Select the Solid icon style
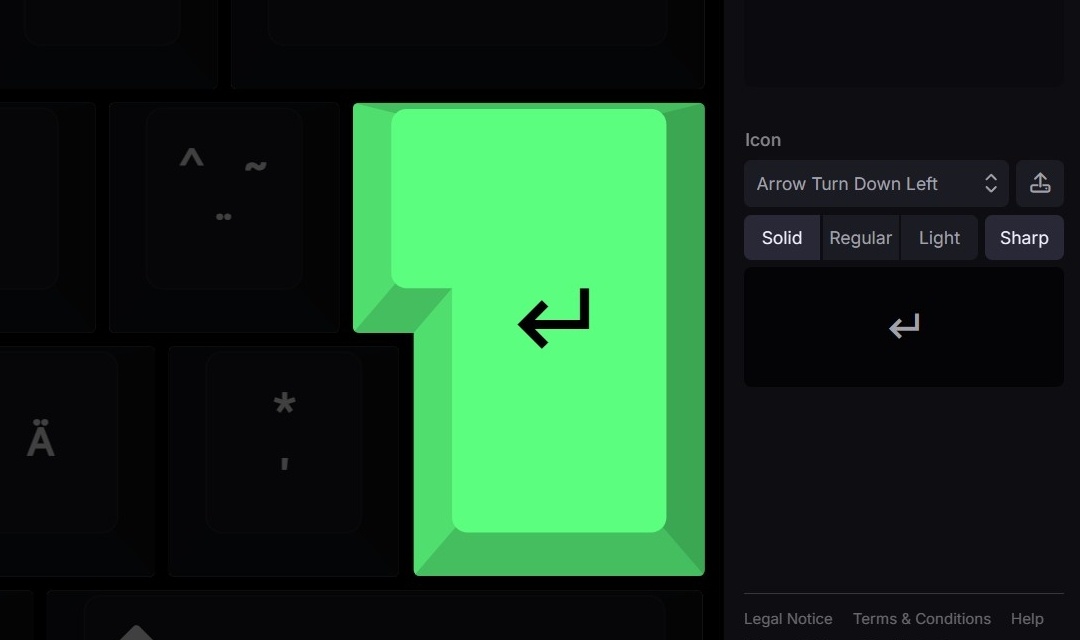Image resolution: width=1080 pixels, height=640 pixels. (782, 238)
